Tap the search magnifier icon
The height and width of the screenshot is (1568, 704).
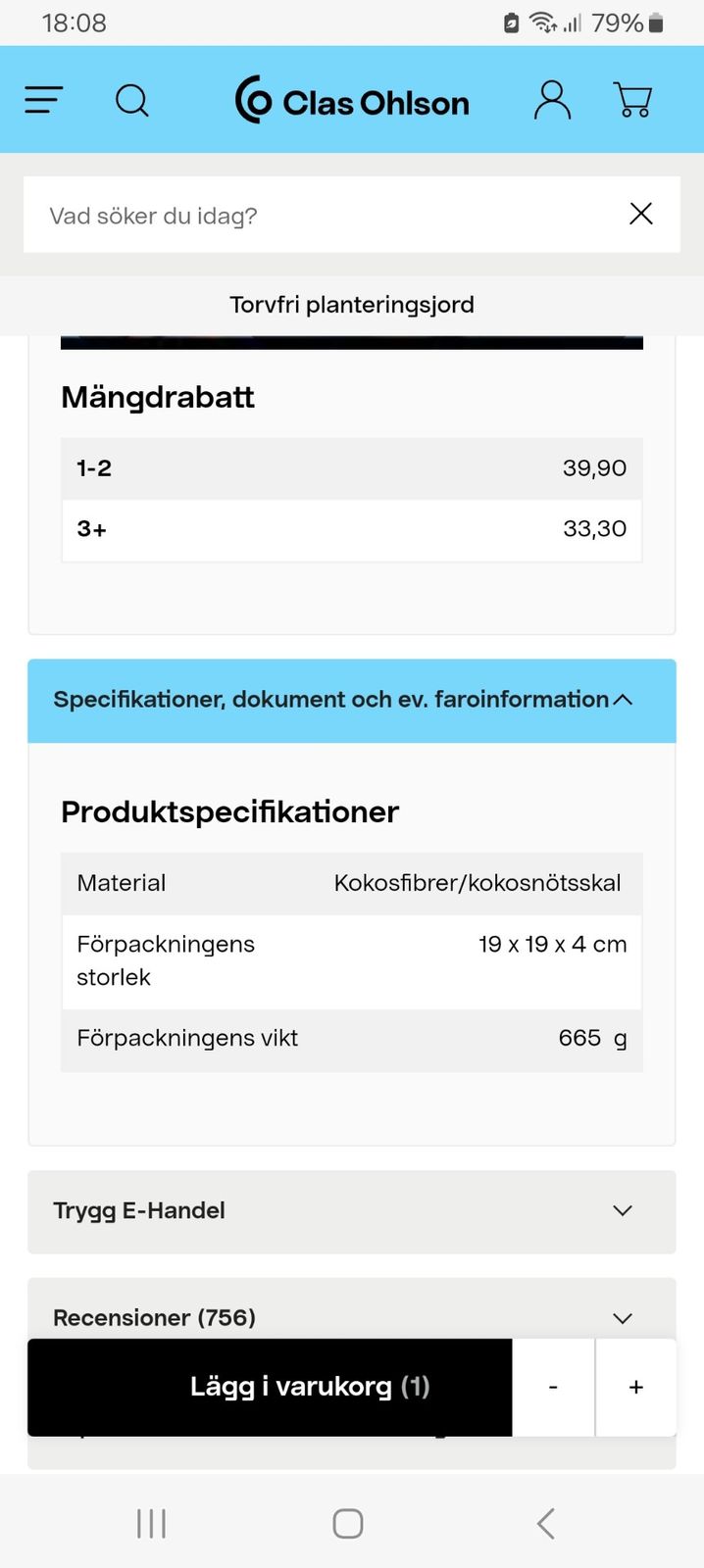click(x=132, y=100)
